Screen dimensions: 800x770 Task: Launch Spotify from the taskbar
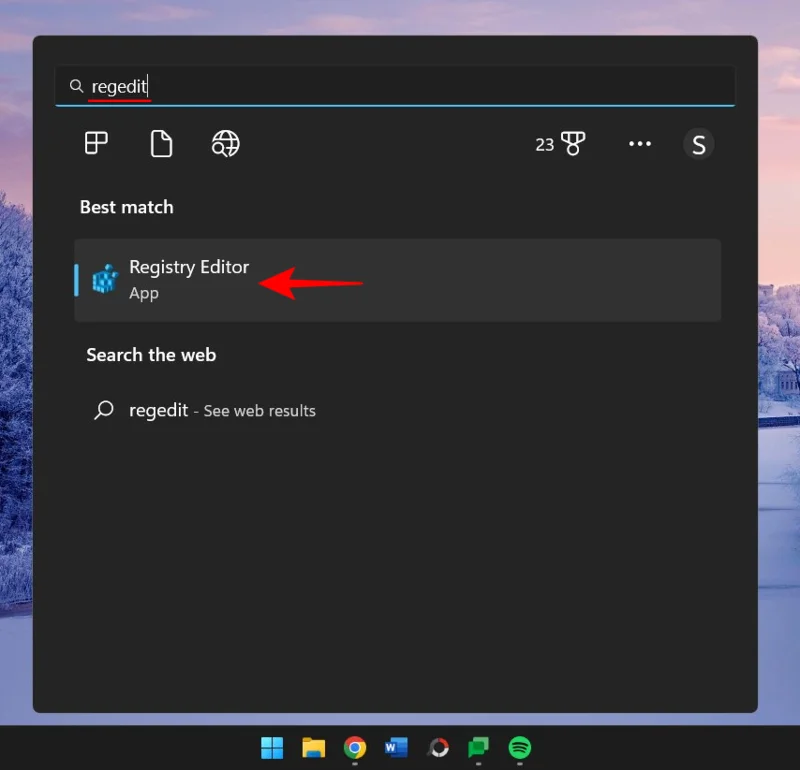click(518, 747)
